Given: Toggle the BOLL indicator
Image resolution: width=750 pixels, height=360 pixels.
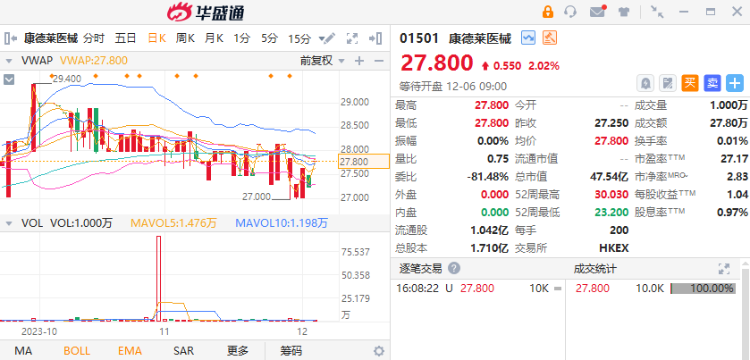Looking at the screenshot, I should pos(77,351).
